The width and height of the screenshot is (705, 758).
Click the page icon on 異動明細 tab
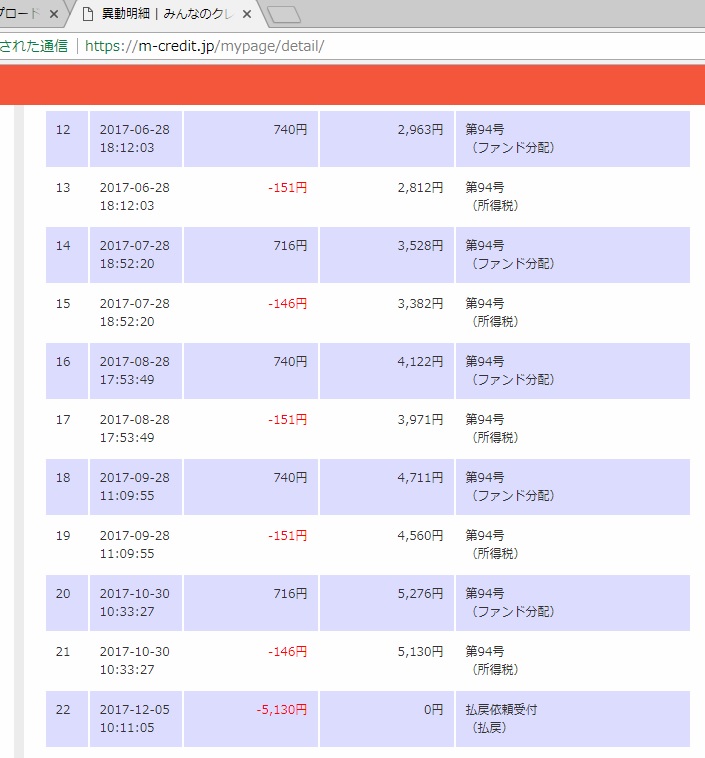click(88, 15)
